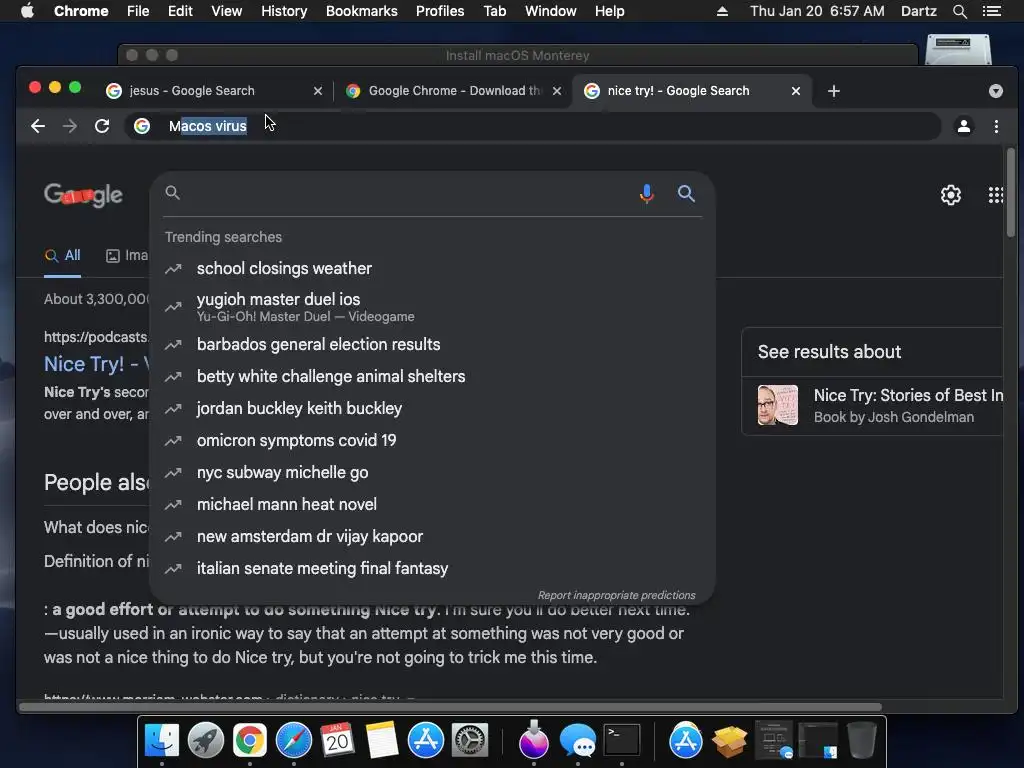1024x768 pixels.
Task: Open the tab search dropdown arrow
Action: [x=995, y=91]
